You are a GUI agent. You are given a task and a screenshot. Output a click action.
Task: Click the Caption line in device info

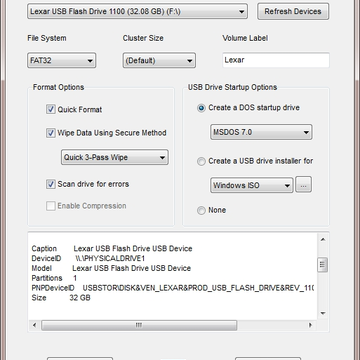coord(112,249)
